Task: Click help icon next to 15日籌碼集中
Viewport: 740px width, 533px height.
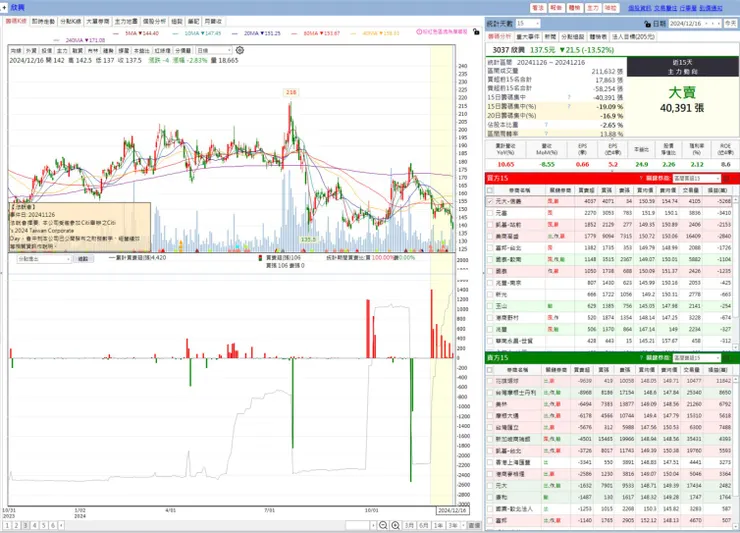Action: [x=569, y=97]
